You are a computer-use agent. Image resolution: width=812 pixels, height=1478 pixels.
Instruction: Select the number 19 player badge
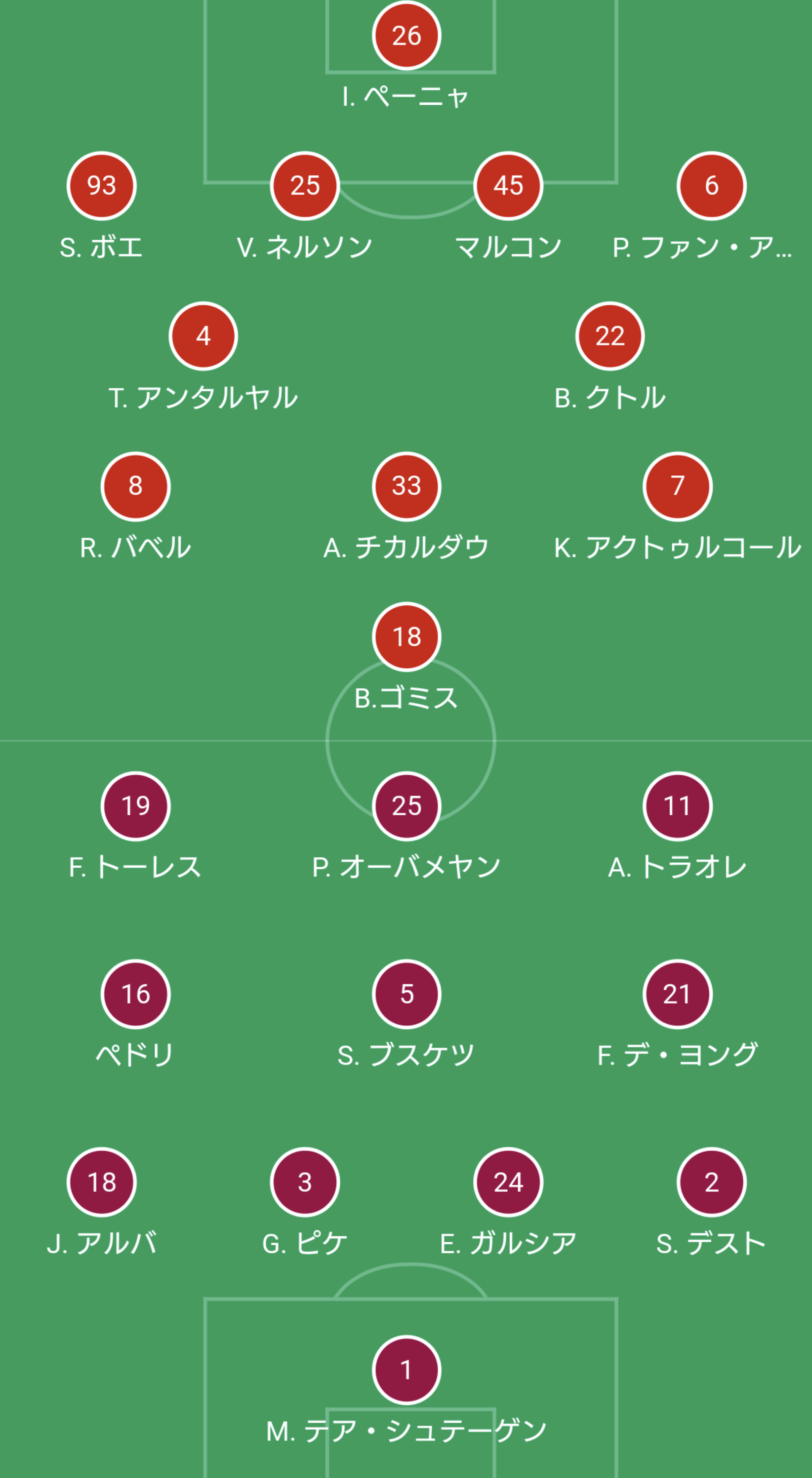(135, 806)
